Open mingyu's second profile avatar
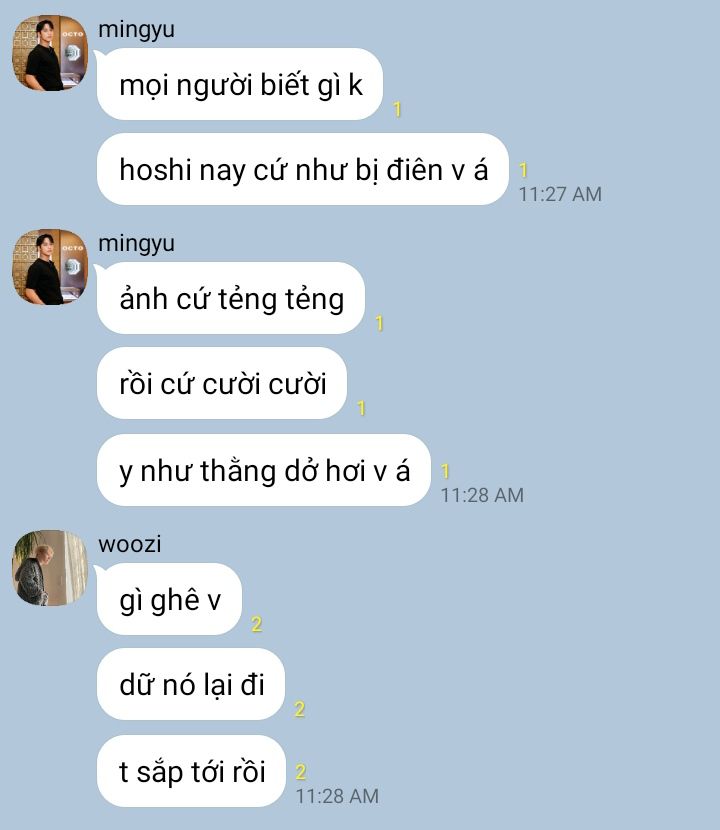The image size is (720, 830). [50, 267]
